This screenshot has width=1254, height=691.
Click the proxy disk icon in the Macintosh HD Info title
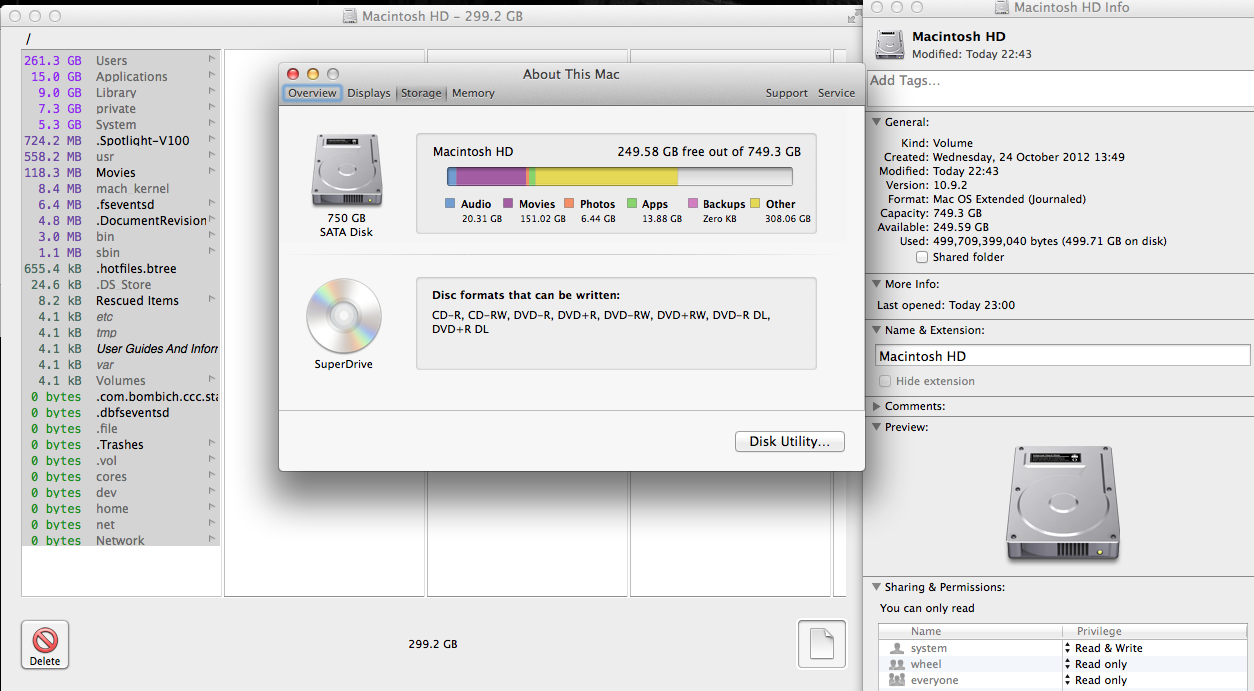click(1002, 8)
